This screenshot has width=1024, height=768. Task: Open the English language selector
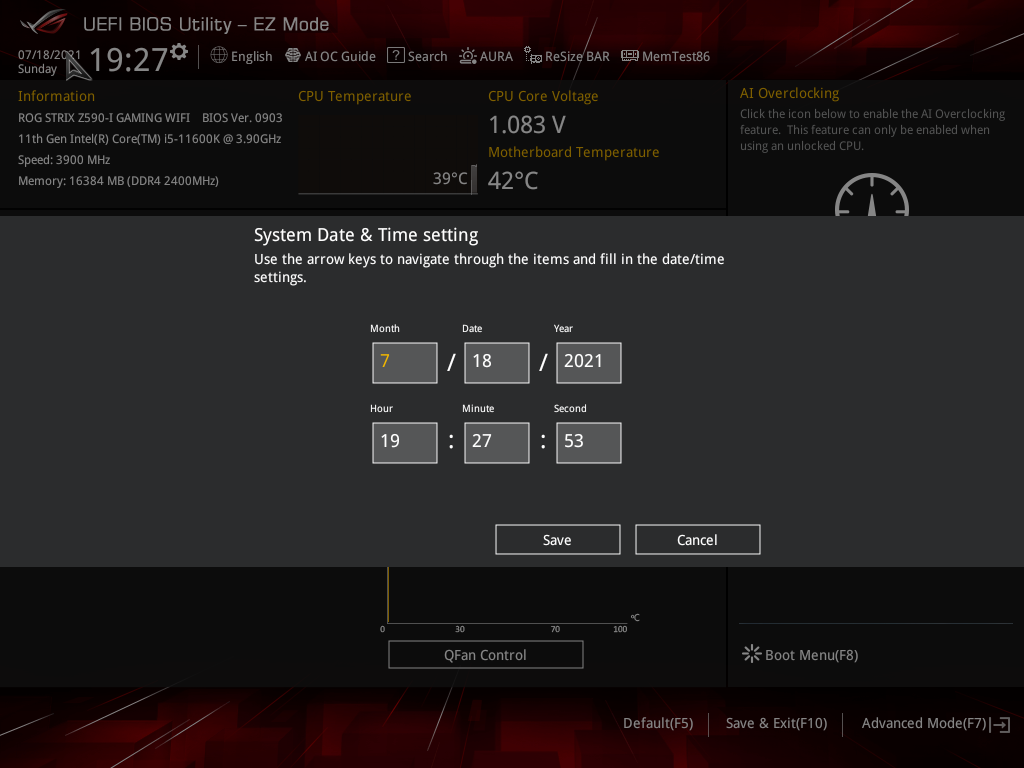tap(241, 56)
